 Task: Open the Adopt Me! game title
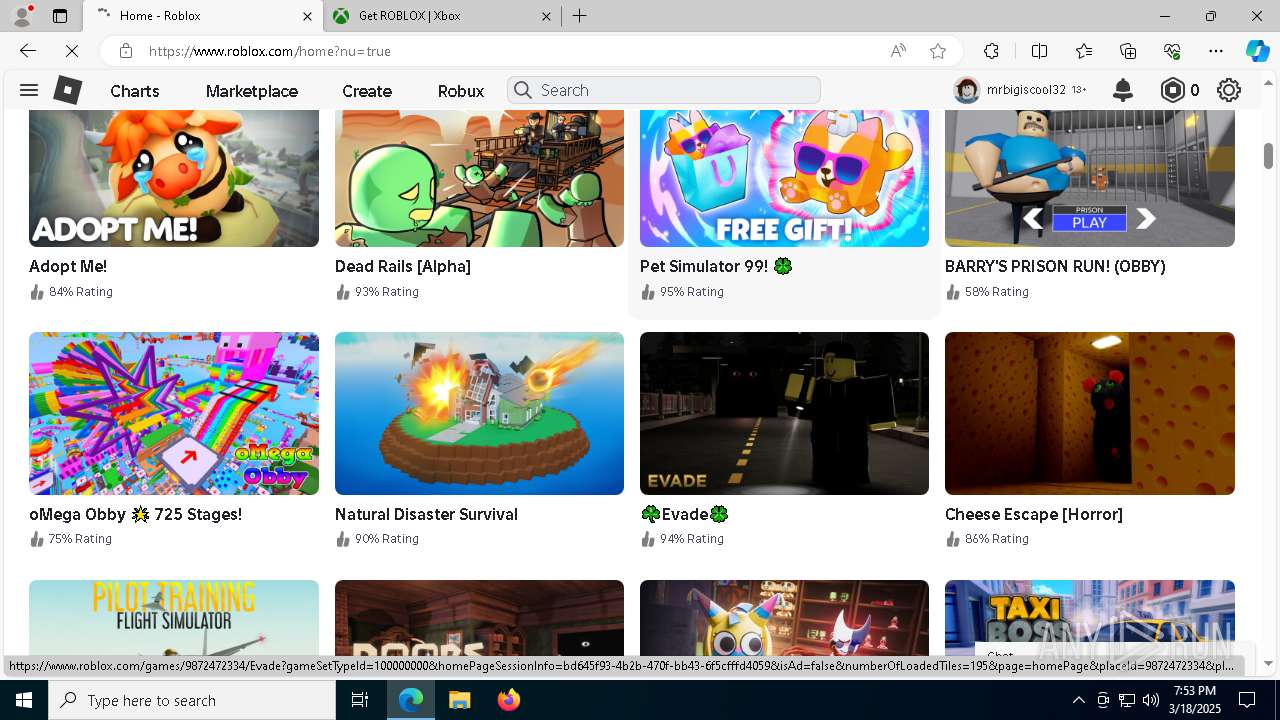tap(68, 266)
